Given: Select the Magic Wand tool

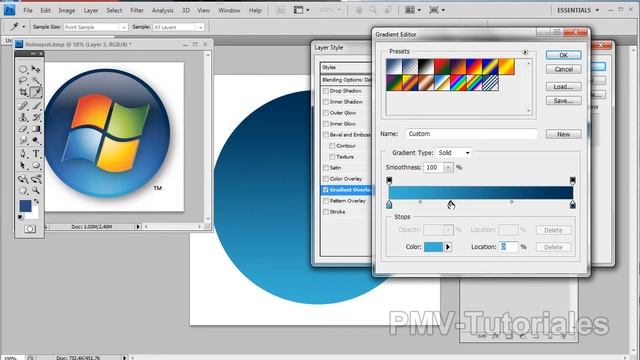Looking at the screenshot, I should 36,81.
